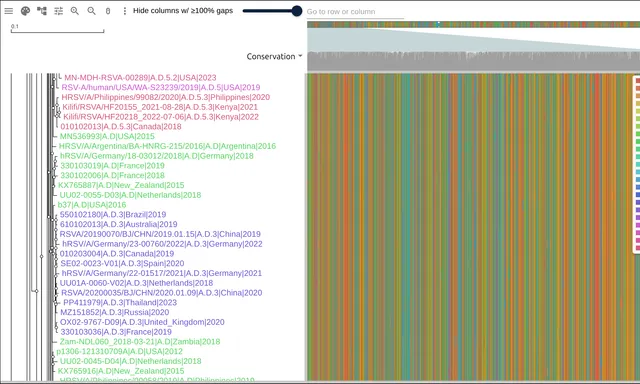This screenshot has height=384, width=640.
Task: Click the gray conservation bar track
Action: [x=473, y=62]
